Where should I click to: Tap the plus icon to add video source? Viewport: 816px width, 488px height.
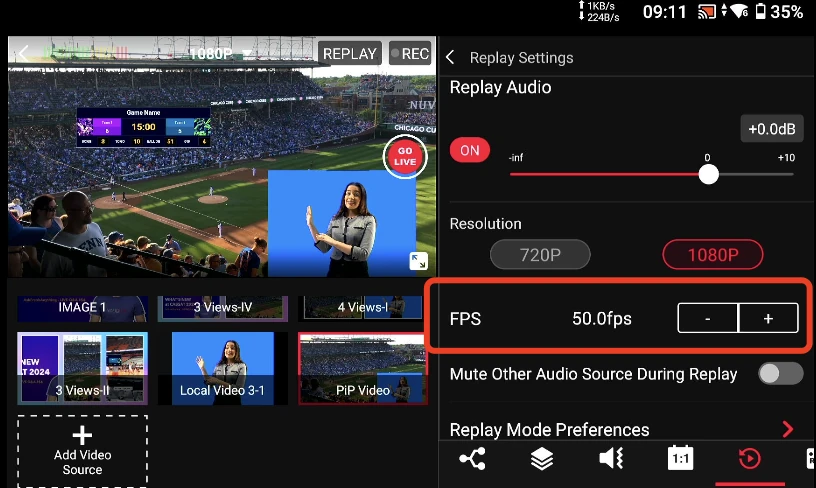pyautogui.click(x=82, y=436)
